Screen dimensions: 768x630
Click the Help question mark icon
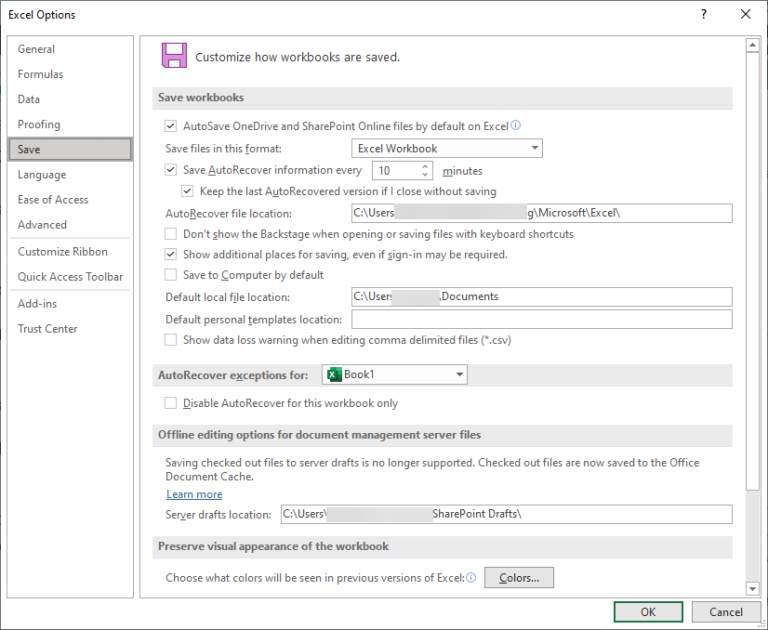[x=704, y=14]
